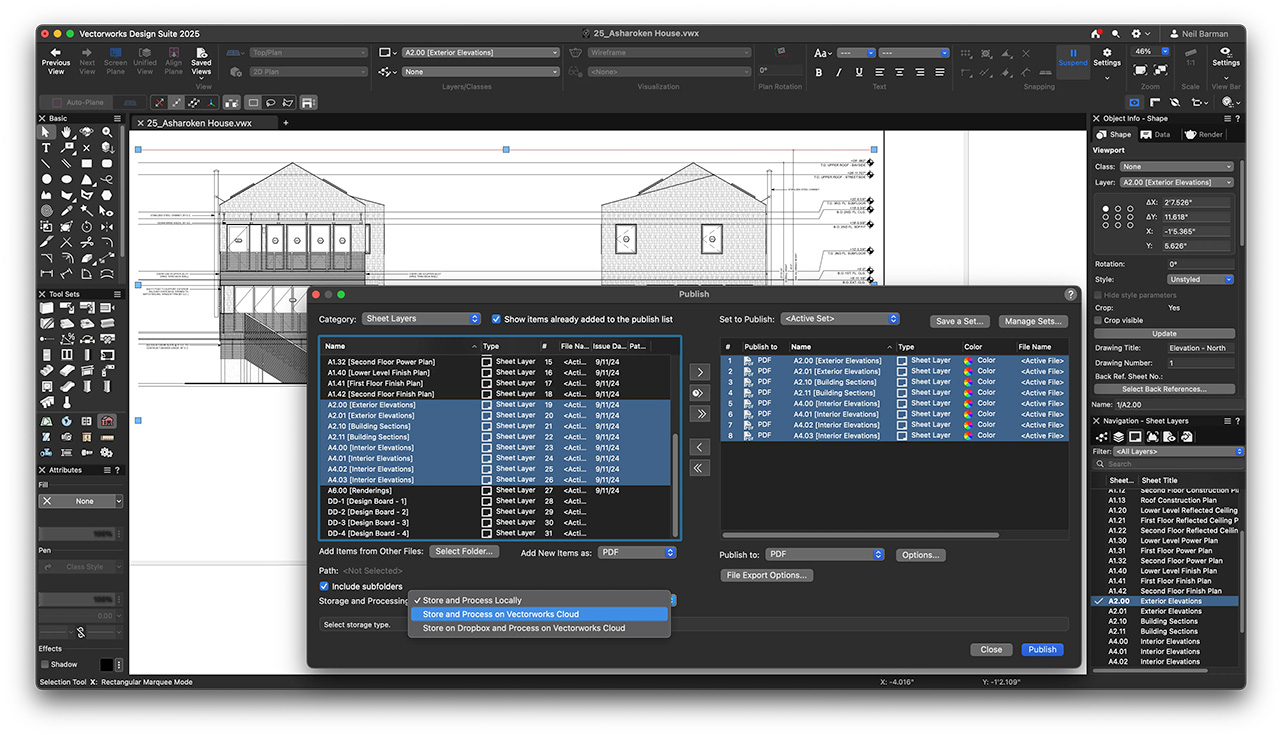The image size is (1280, 735).
Task: Toggle checkbox for DD-1 [Design Board - 1] row
Action: (x=487, y=501)
